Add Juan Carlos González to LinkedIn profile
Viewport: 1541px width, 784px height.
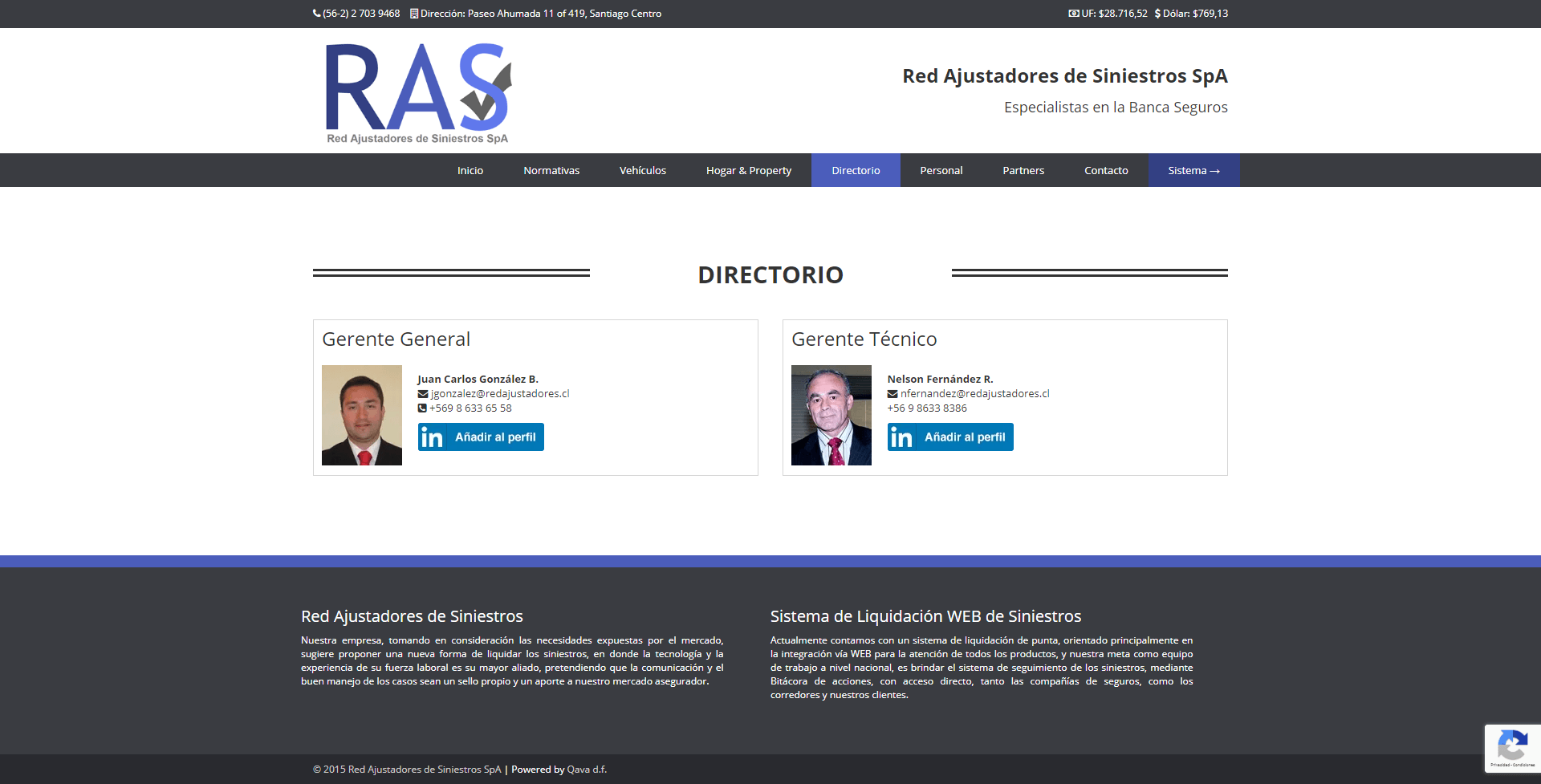pyautogui.click(x=481, y=437)
